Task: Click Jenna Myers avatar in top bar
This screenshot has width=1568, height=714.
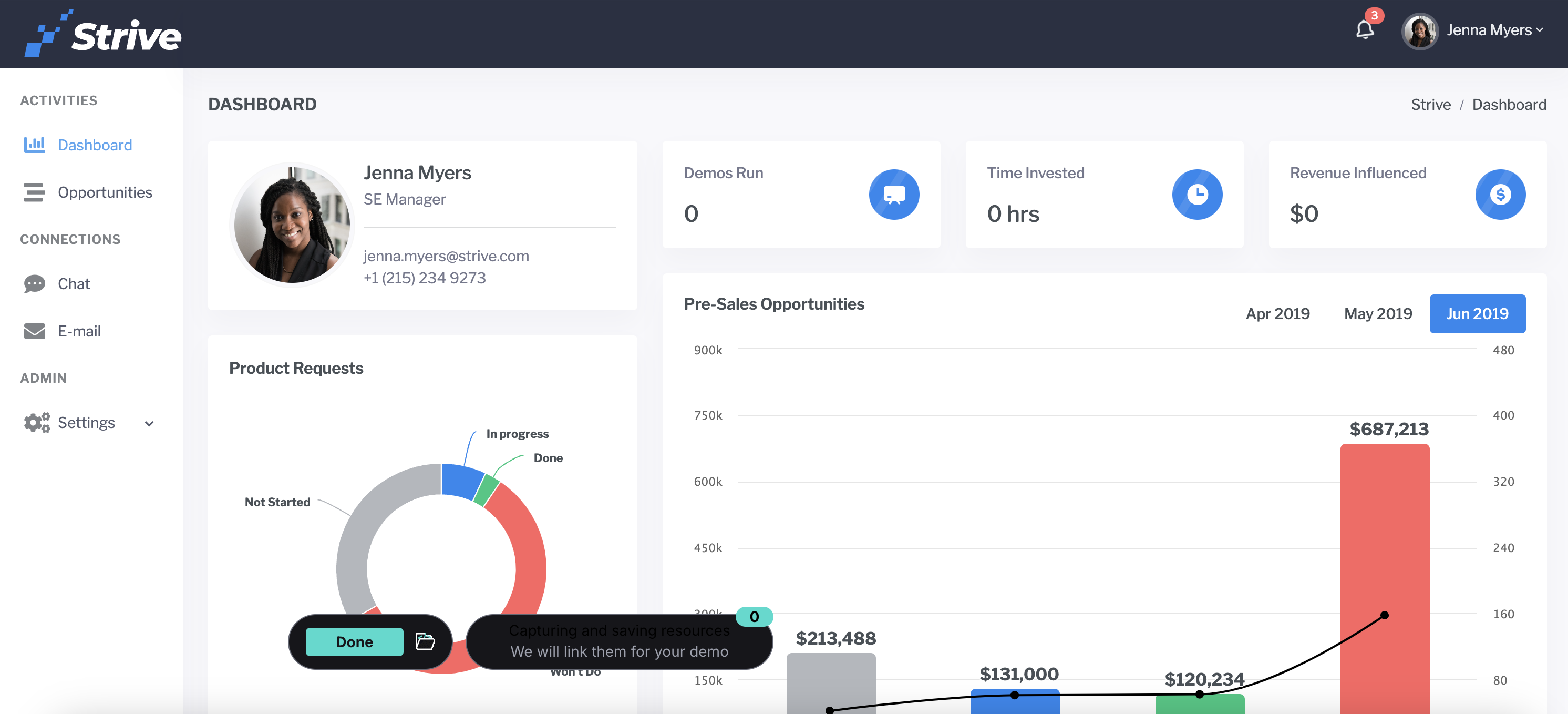Action: click(x=1419, y=31)
